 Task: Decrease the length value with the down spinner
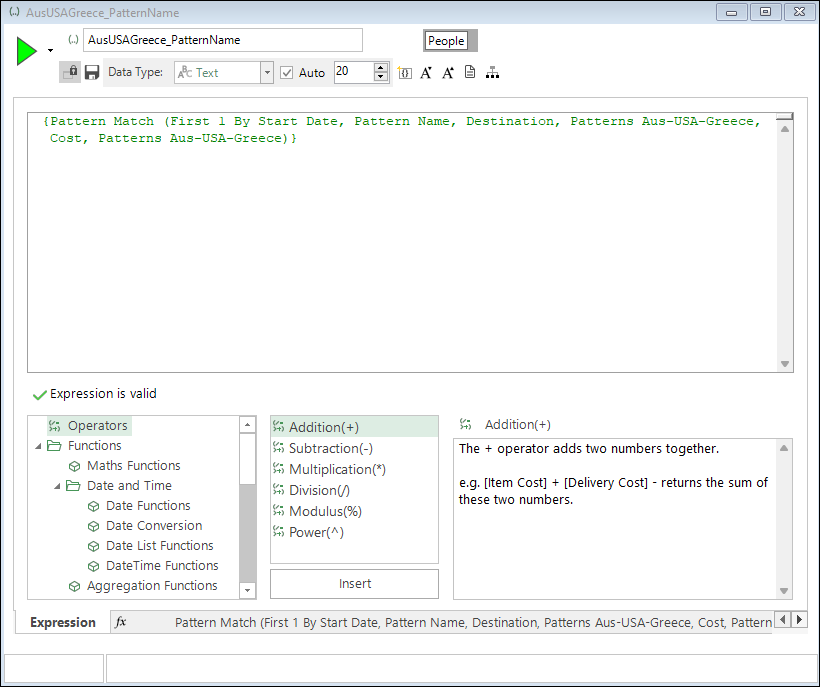(381, 77)
